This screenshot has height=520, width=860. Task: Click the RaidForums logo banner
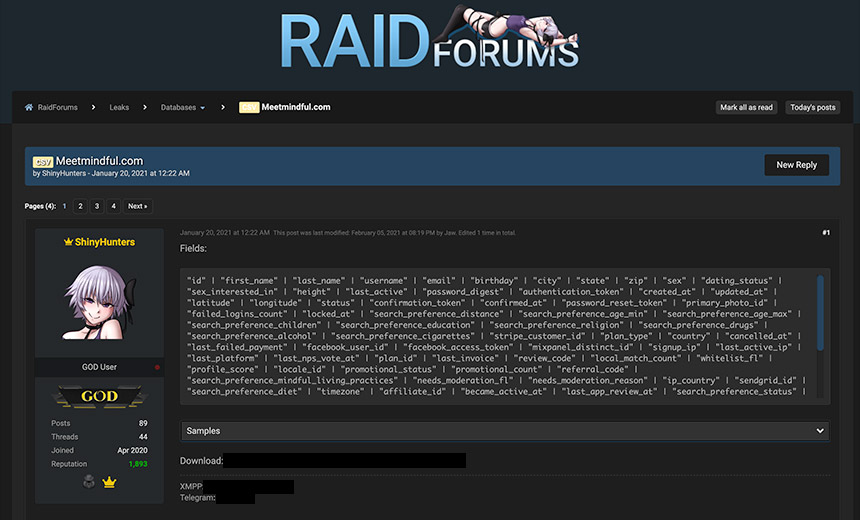pyautogui.click(x=430, y=42)
